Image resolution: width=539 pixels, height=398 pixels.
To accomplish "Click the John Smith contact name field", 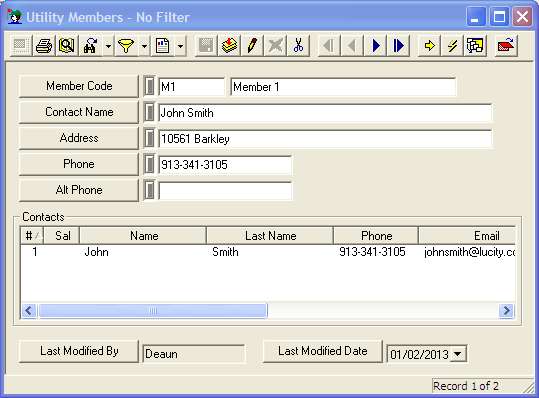I will click(325, 113).
